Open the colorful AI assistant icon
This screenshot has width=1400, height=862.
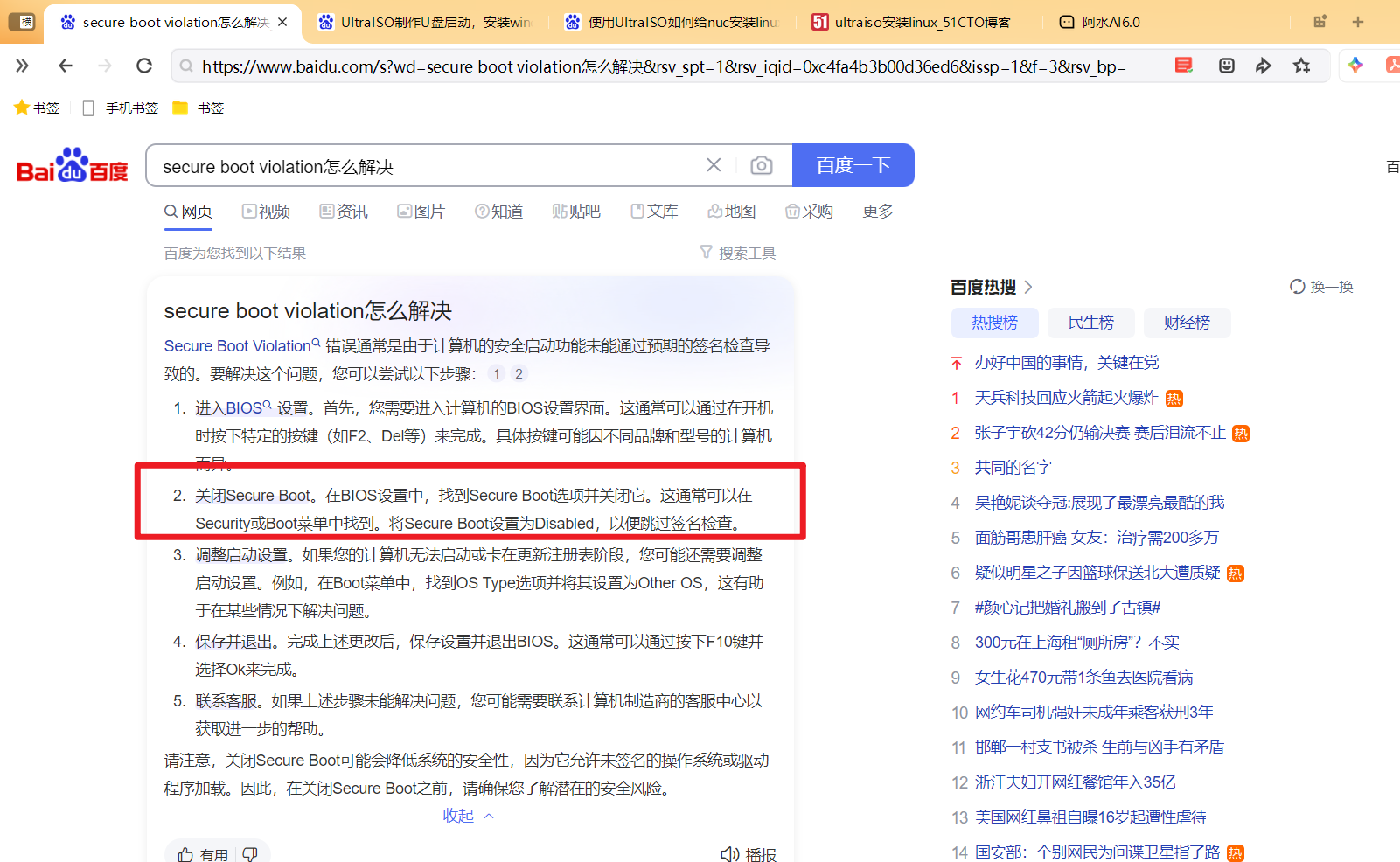[x=1355, y=66]
